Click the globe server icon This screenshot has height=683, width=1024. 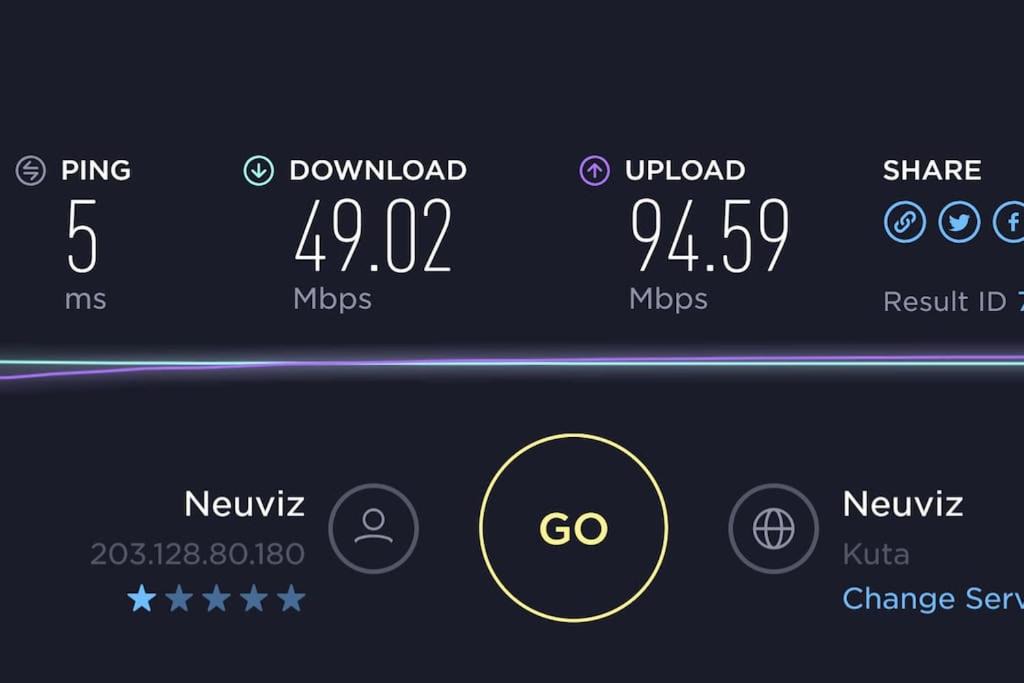(x=773, y=528)
